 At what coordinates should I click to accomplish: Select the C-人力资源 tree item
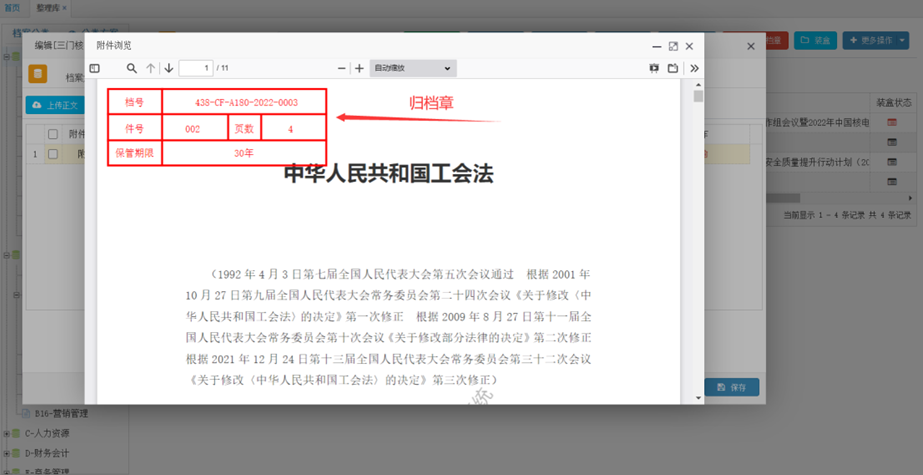click(x=47, y=434)
